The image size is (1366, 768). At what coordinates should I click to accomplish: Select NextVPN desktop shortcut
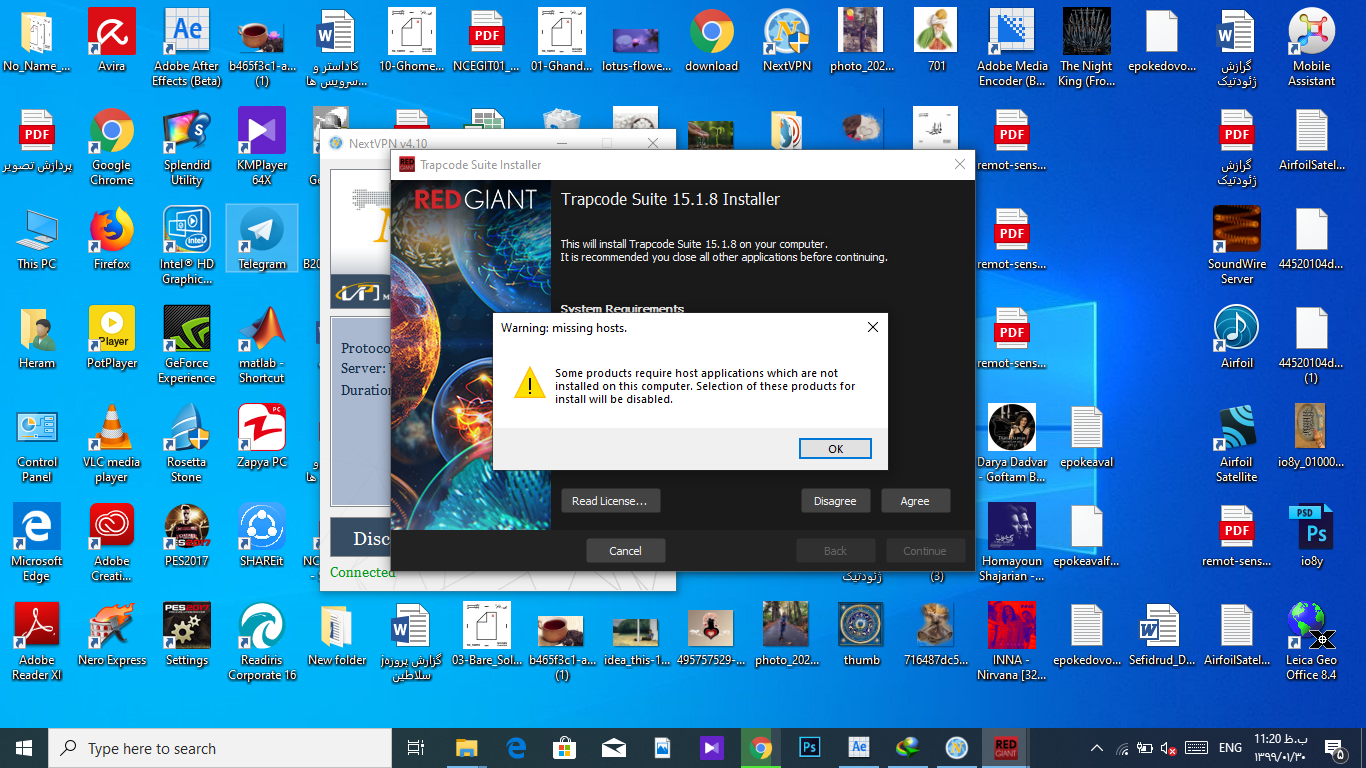click(x=787, y=41)
